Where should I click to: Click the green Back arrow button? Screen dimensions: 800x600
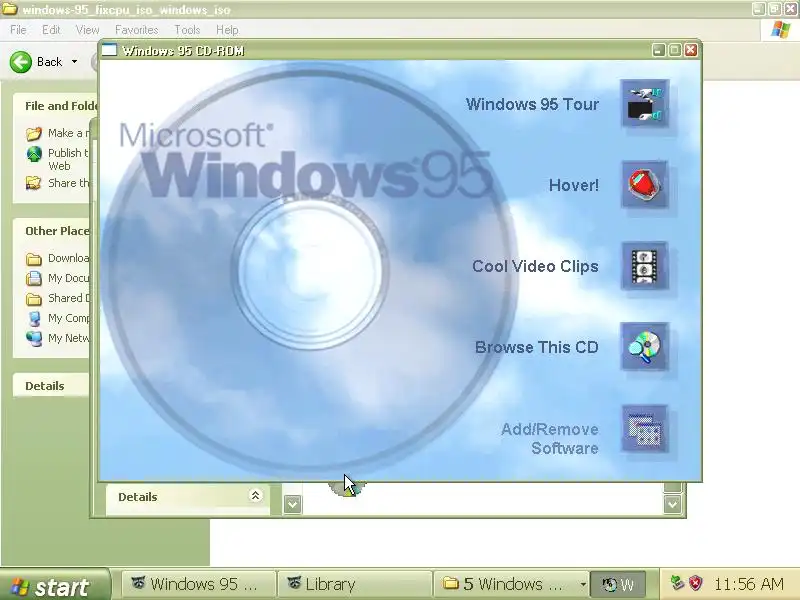pyautogui.click(x=21, y=62)
